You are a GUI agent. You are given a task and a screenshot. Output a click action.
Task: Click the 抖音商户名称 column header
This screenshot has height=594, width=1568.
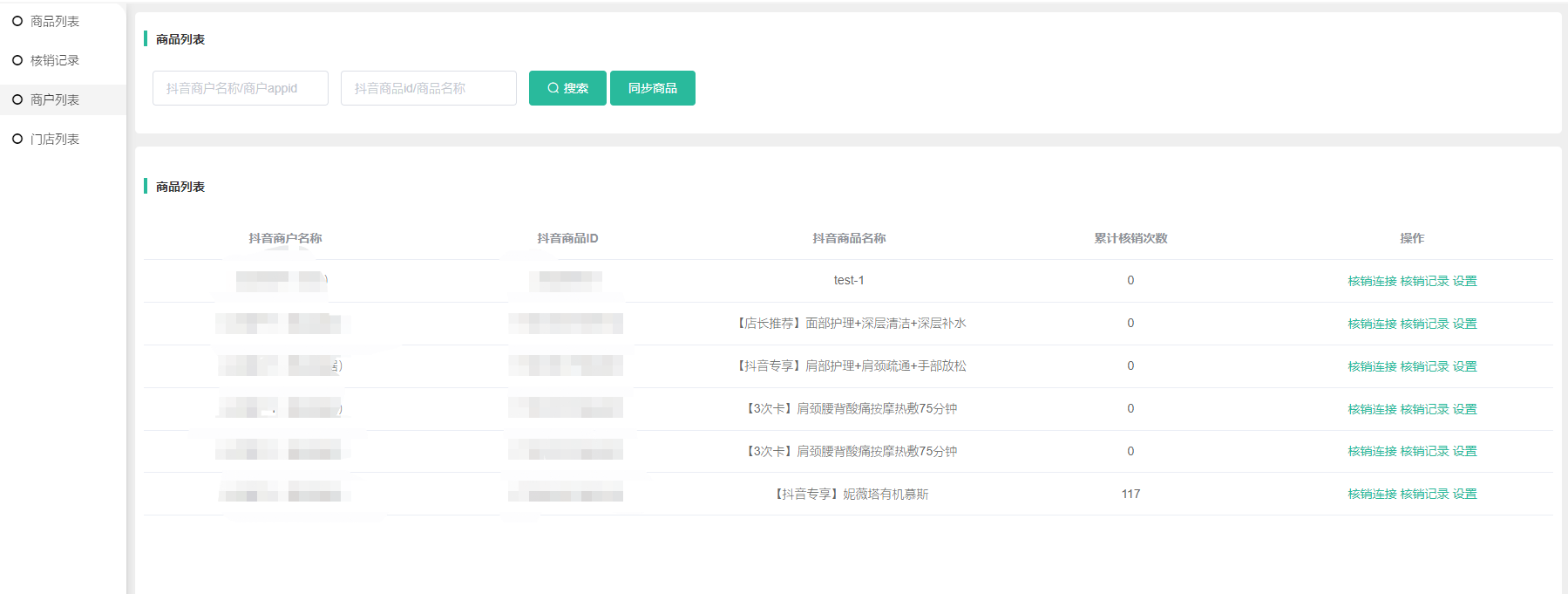point(285,238)
